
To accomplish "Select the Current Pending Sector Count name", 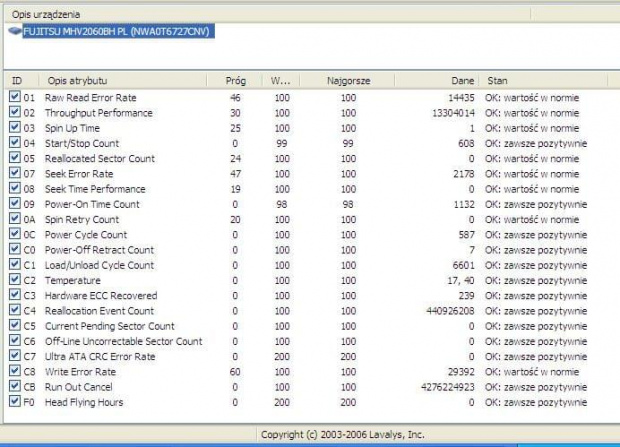I will pos(110,326).
